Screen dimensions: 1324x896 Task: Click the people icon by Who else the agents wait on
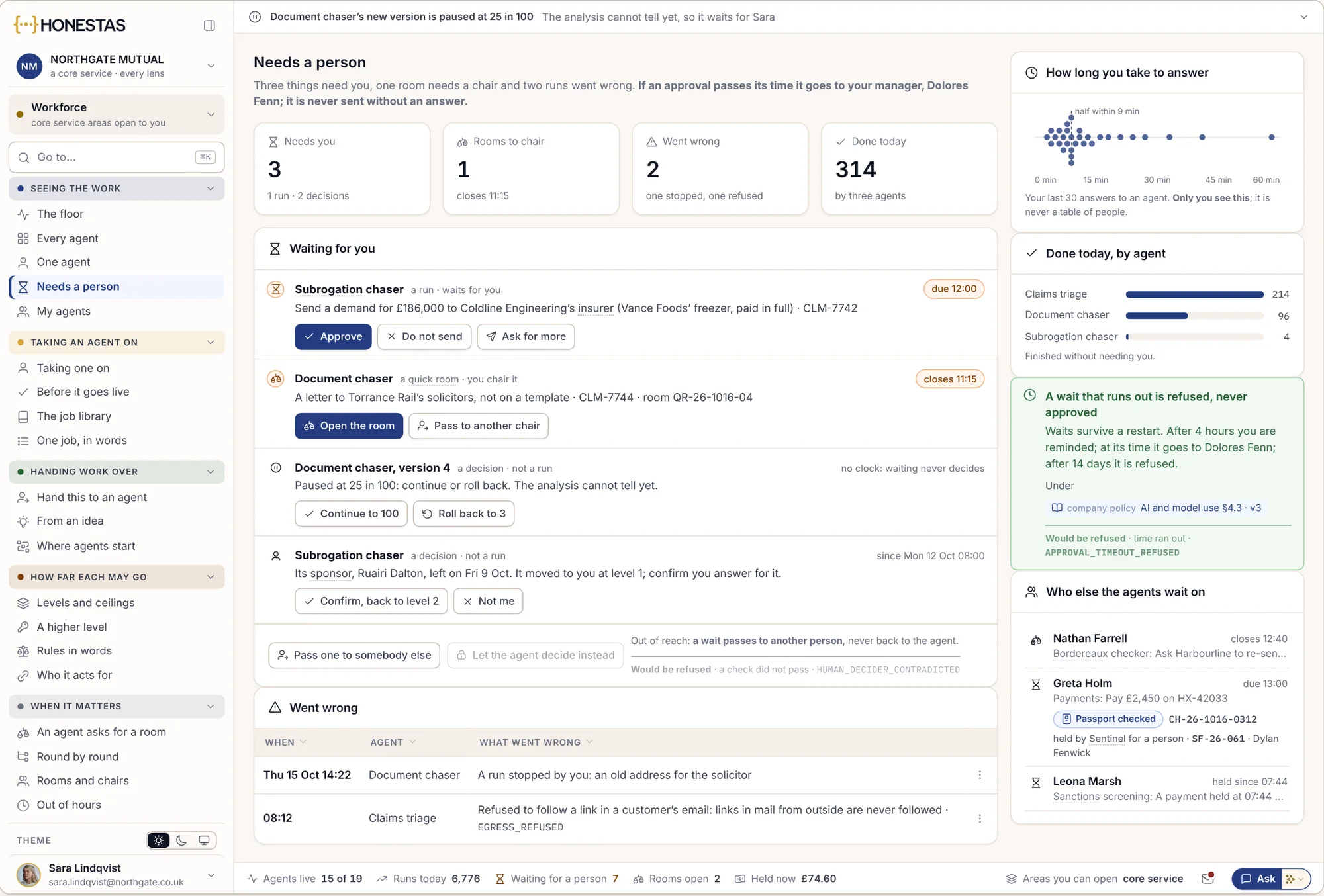point(1031,592)
